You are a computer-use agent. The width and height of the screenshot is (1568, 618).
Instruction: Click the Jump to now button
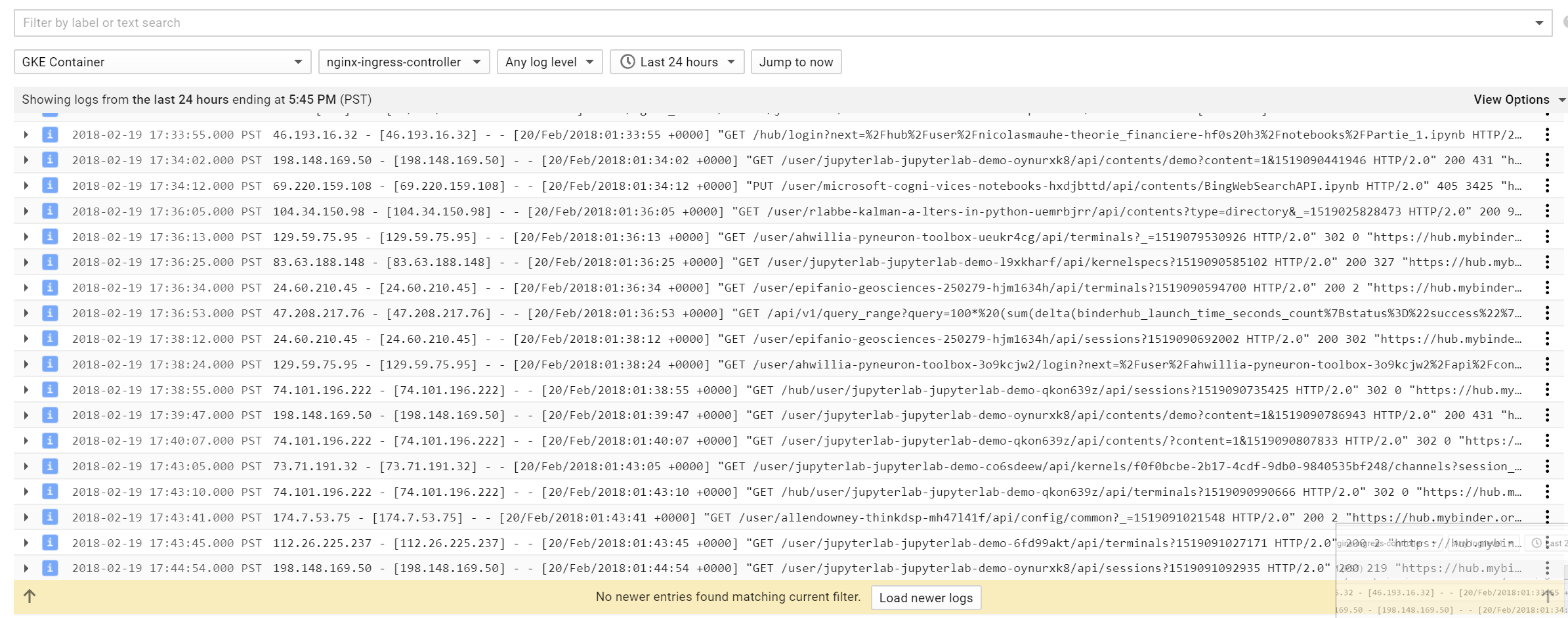tap(795, 61)
